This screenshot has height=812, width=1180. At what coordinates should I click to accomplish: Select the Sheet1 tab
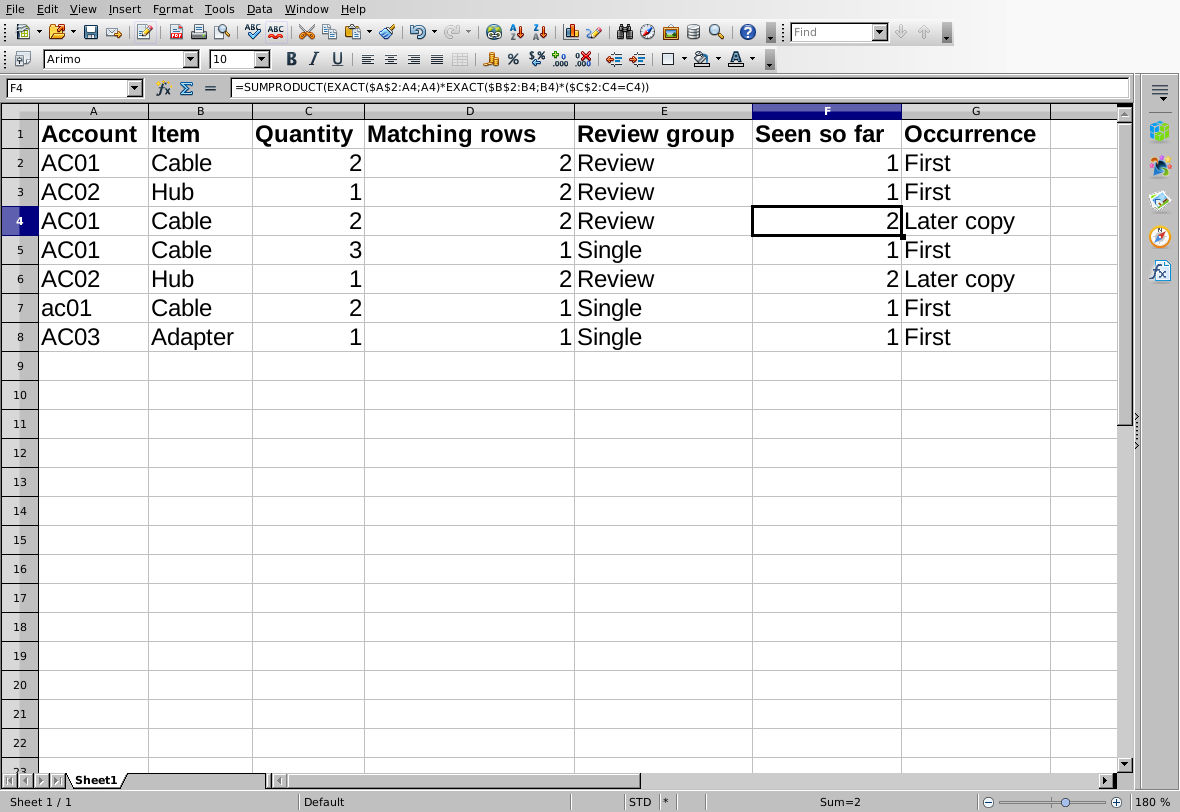click(x=96, y=780)
